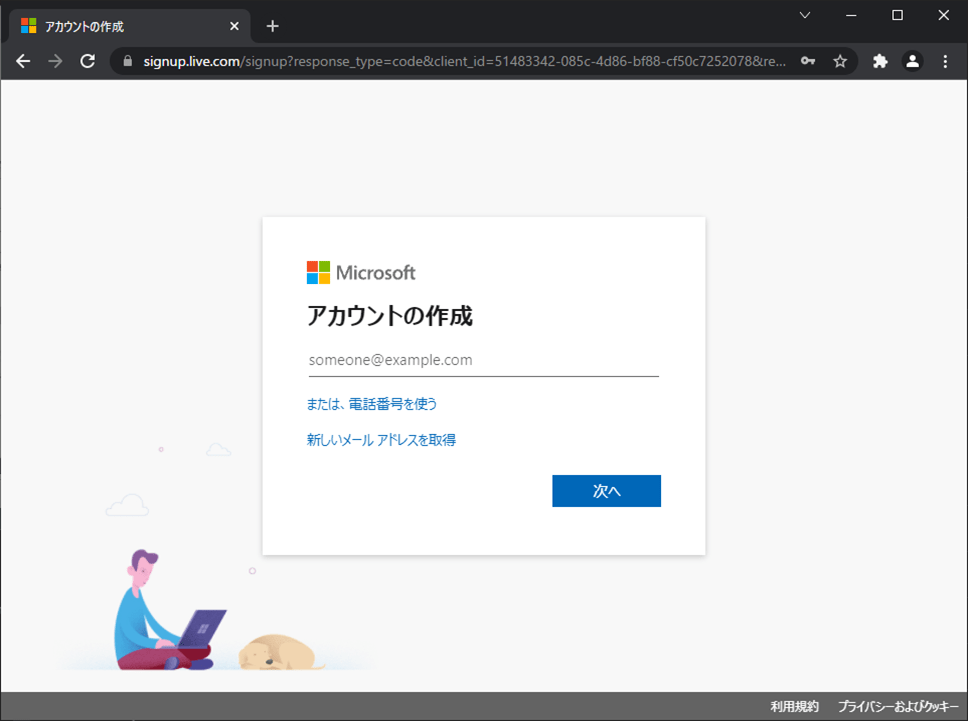Minimize the browser window

click(851, 15)
